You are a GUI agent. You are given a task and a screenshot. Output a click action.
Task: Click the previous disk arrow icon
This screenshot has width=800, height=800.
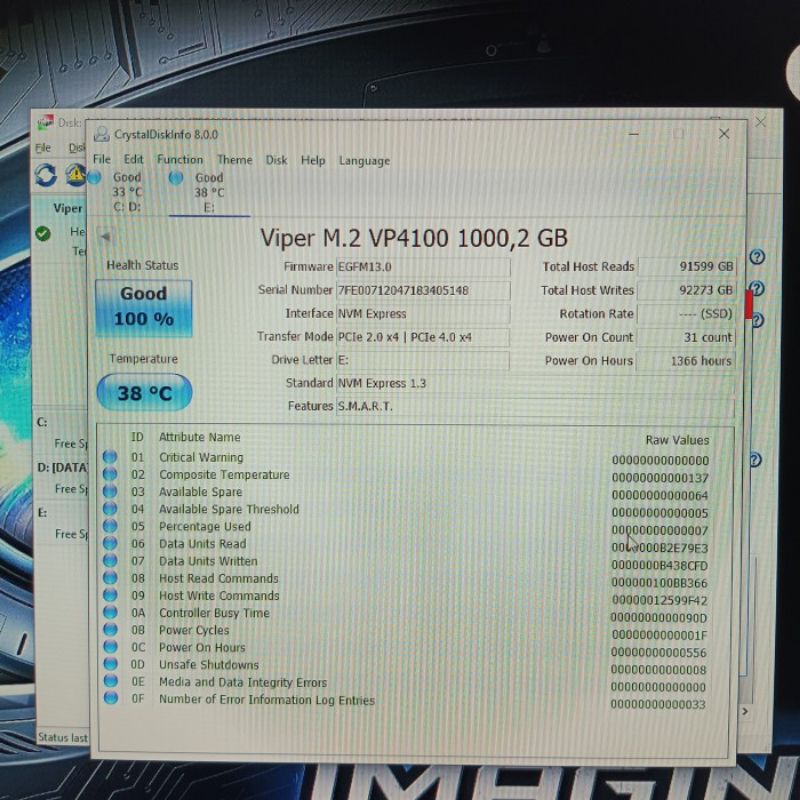coord(105,237)
